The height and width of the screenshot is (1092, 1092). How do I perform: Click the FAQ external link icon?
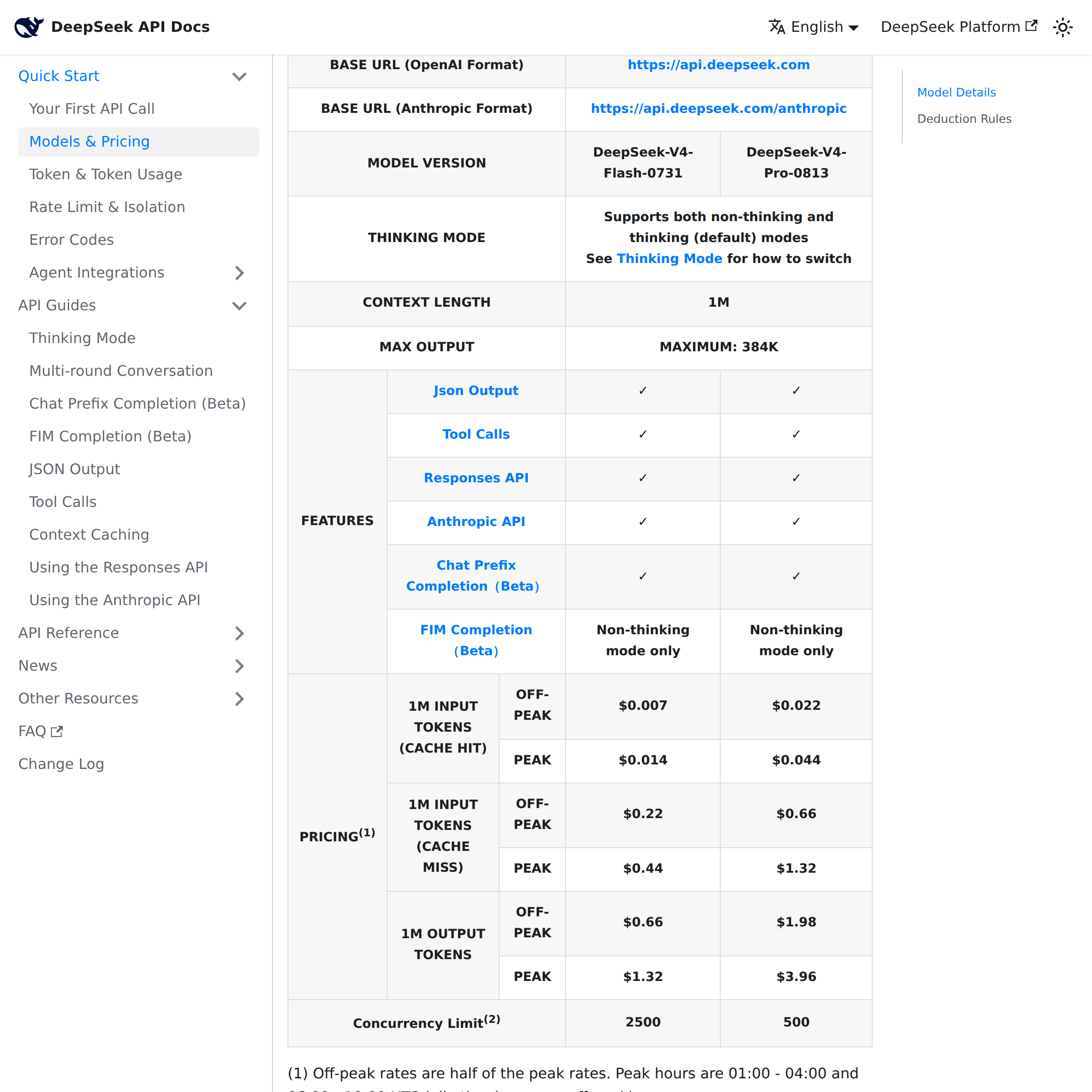[x=56, y=731]
